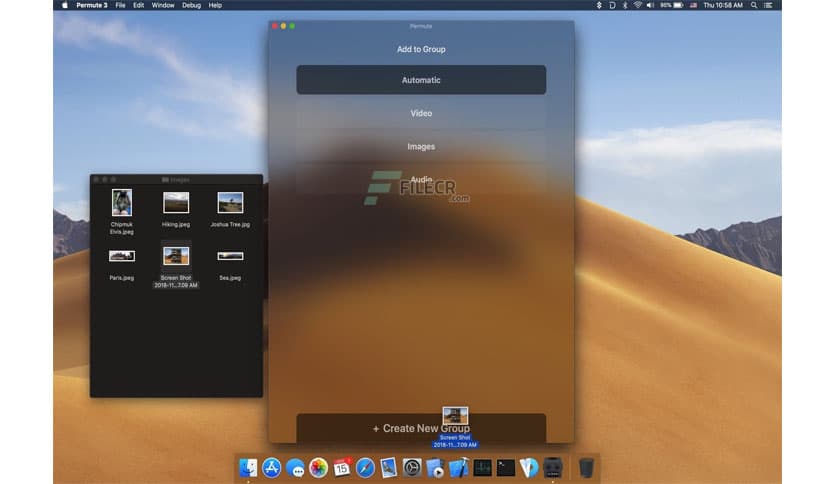Open the Wi-Fi status menu
Viewport: 836px width, 484px height.
[x=638, y=5]
